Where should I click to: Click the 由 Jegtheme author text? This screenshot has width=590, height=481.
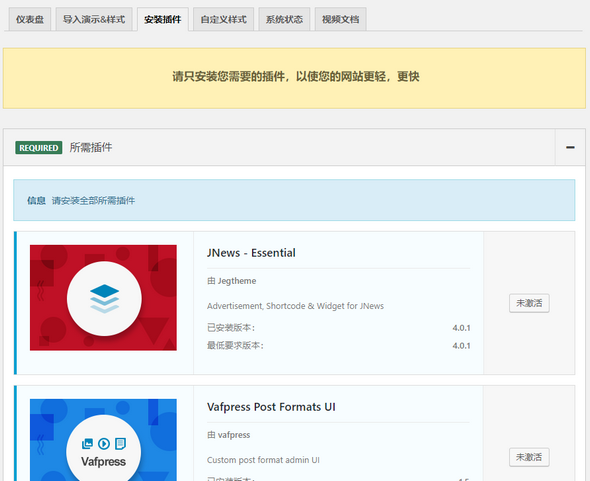(x=231, y=281)
